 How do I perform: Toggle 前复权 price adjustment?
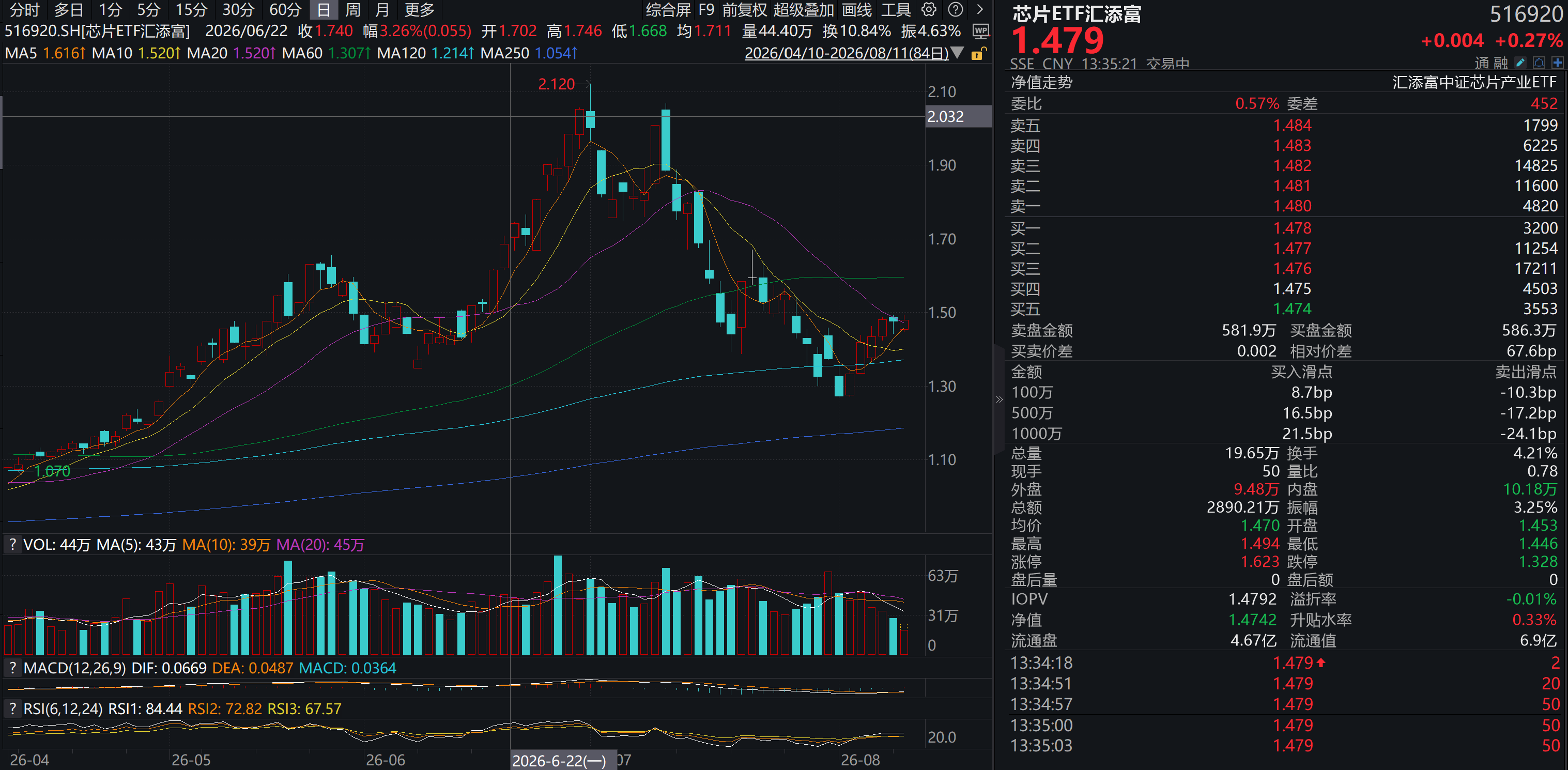coord(744,10)
